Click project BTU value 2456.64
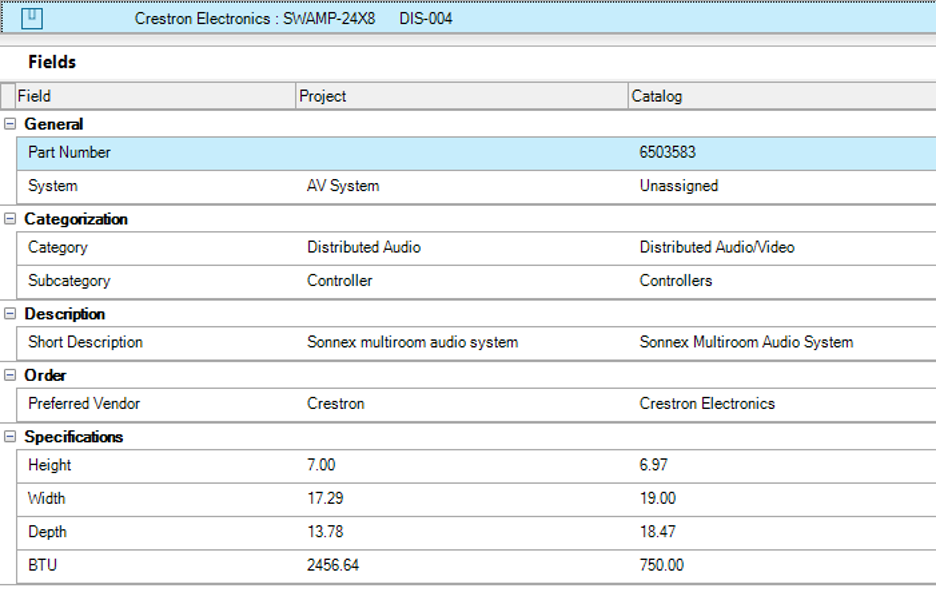Viewport: 936px width, 592px height. click(333, 565)
